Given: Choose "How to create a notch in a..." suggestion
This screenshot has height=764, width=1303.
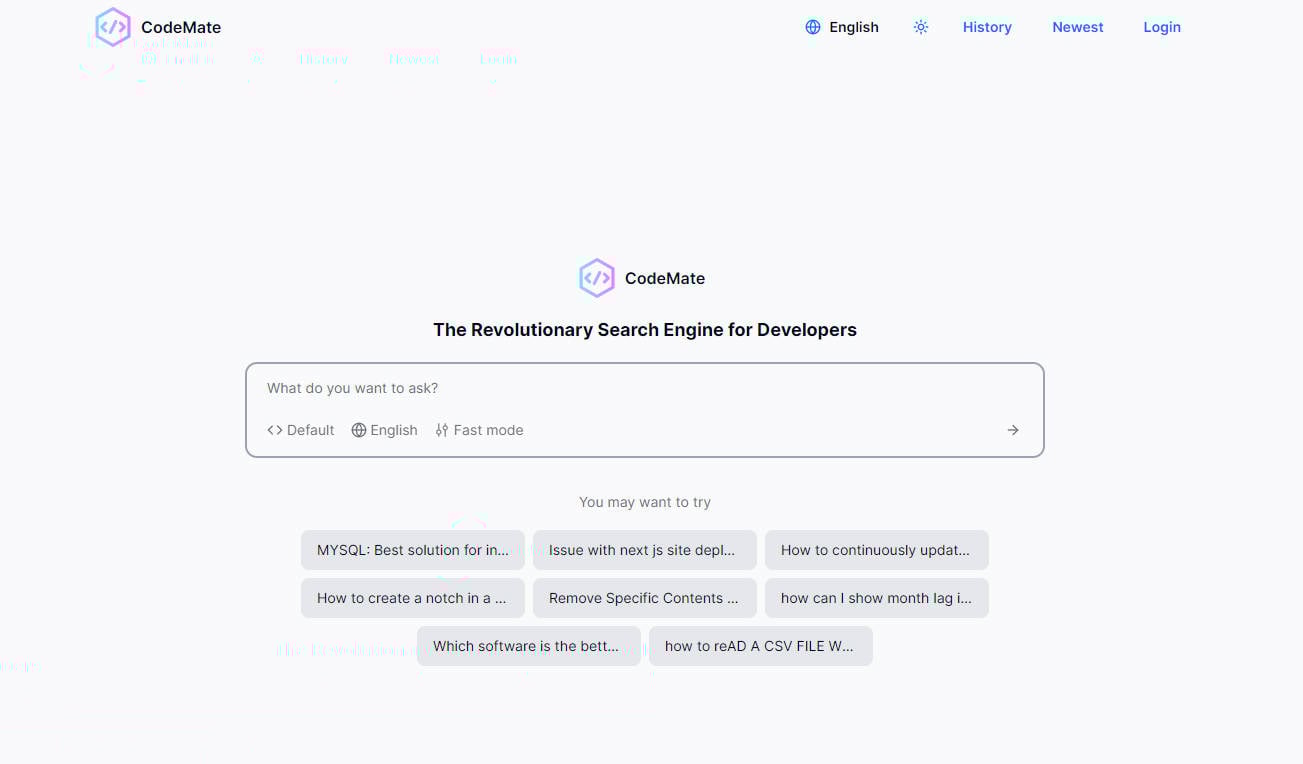Looking at the screenshot, I should point(412,598).
